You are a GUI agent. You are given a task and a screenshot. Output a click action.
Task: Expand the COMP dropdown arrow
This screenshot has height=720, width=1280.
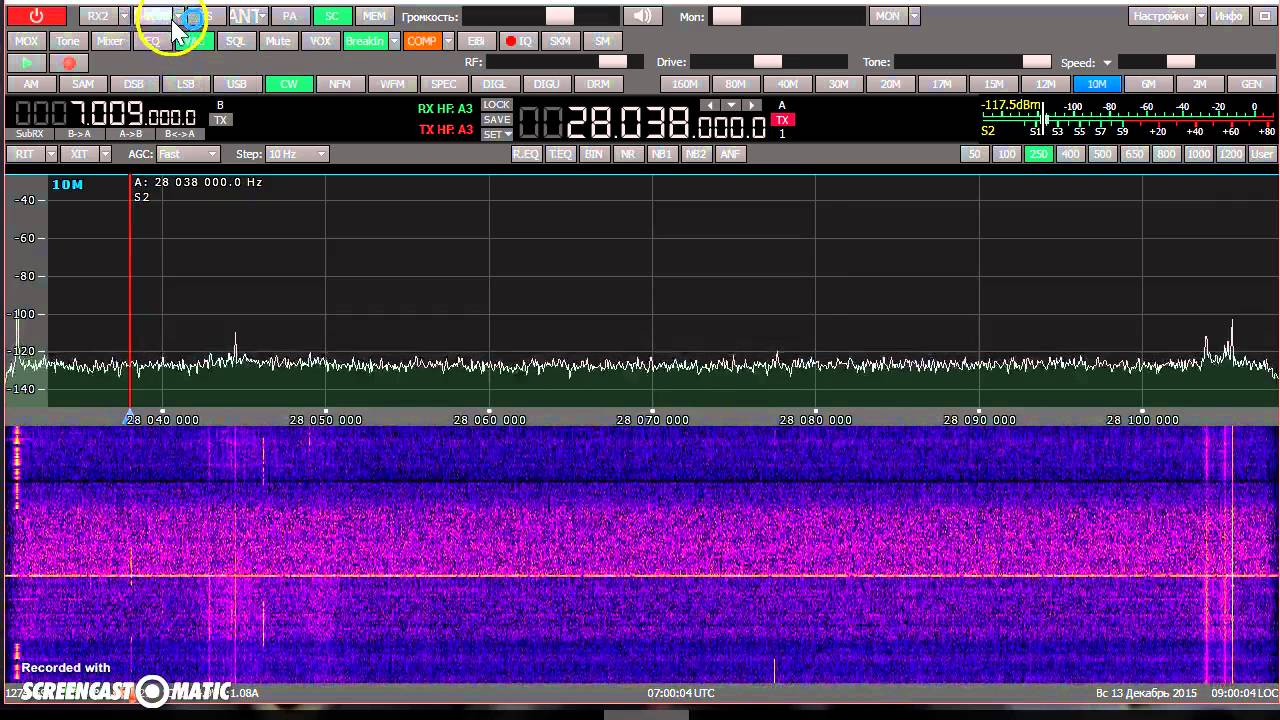tap(448, 41)
